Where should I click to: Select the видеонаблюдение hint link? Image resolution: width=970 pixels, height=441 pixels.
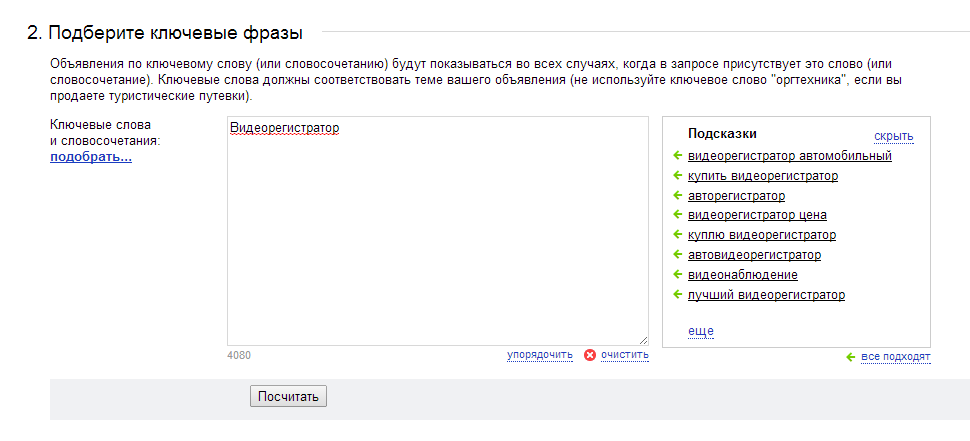tap(742, 275)
